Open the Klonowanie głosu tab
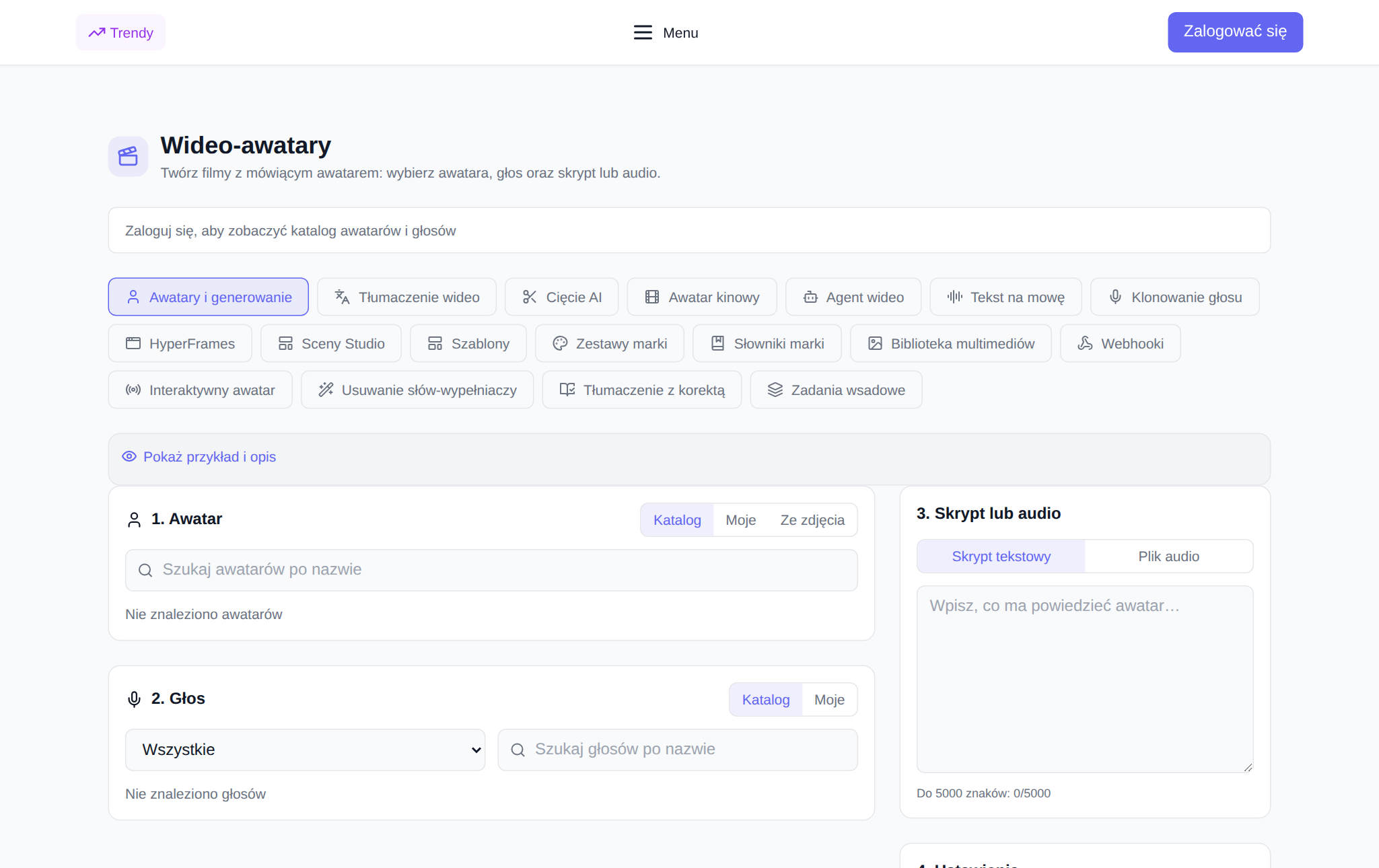The image size is (1379, 868). tap(1174, 297)
